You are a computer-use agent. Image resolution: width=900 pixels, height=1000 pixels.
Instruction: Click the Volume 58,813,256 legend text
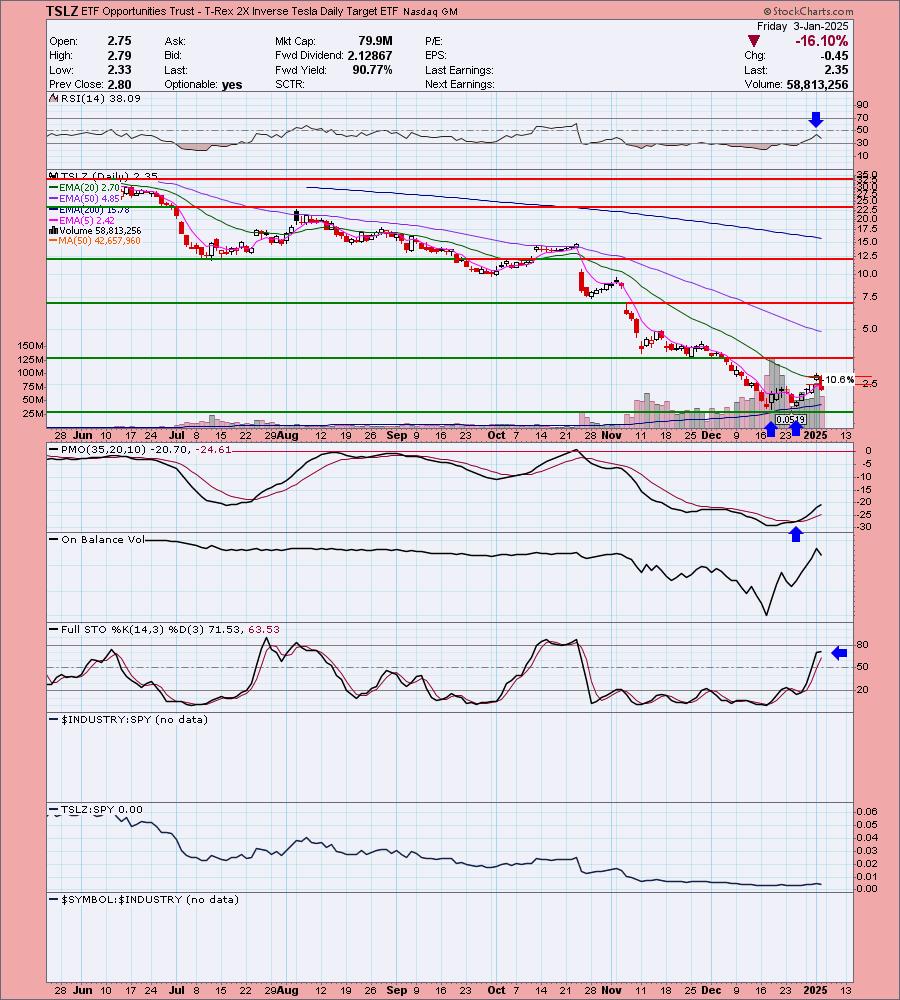pyautogui.click(x=100, y=230)
